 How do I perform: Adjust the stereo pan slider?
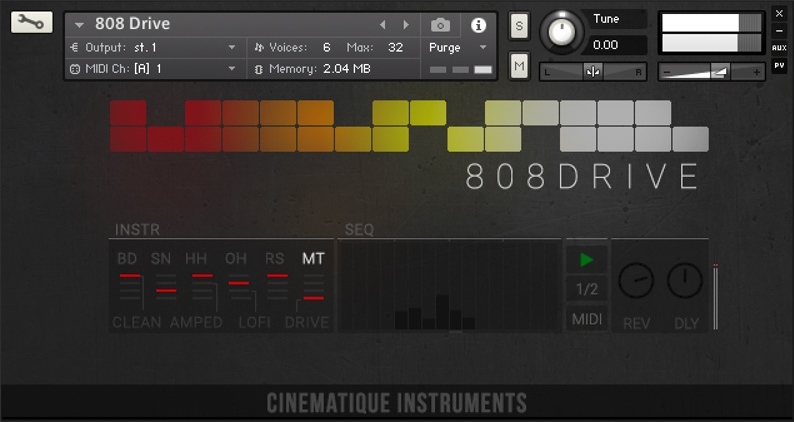pyautogui.click(x=593, y=71)
